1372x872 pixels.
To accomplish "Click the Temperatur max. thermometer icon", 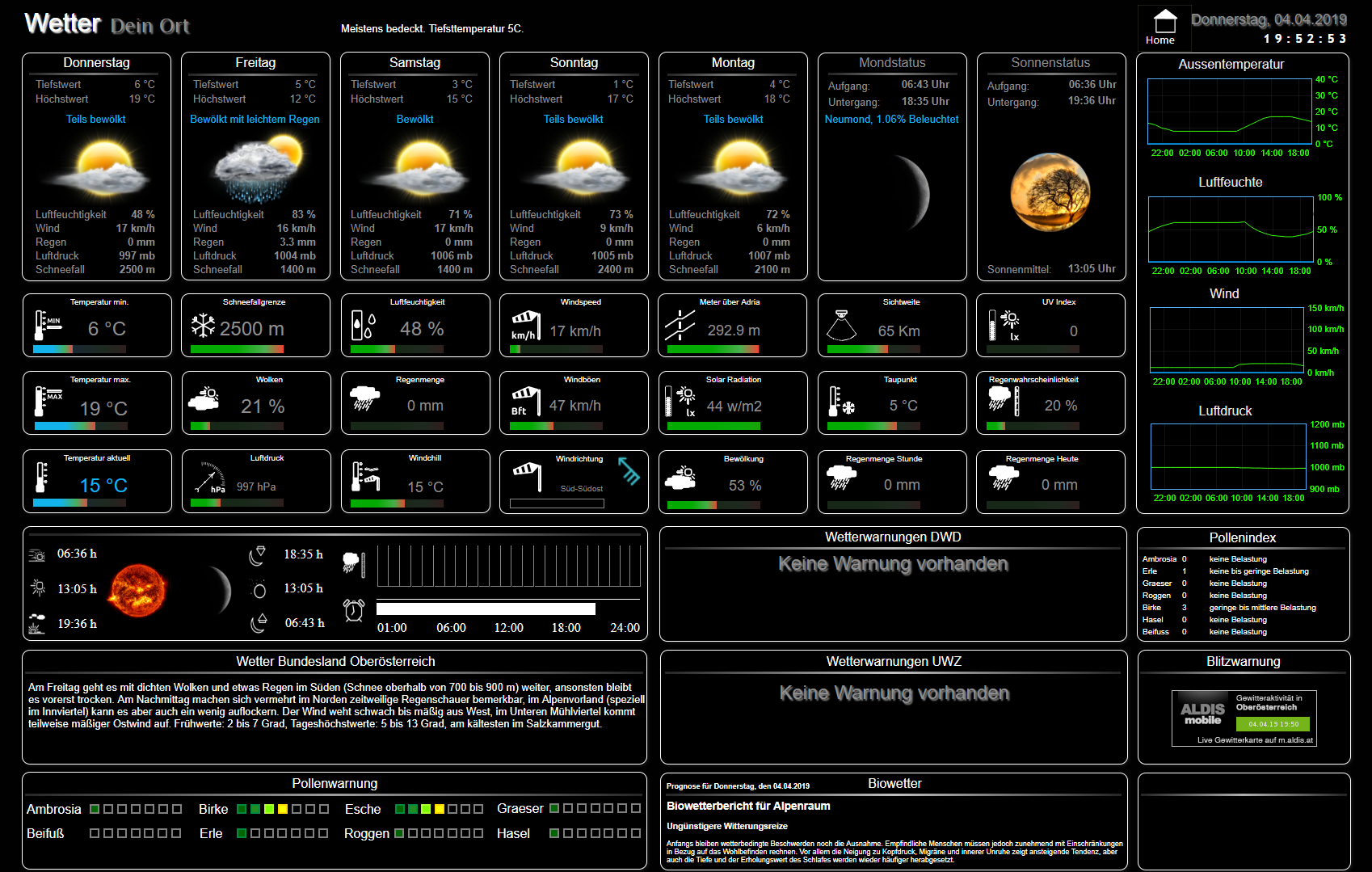I will [x=48, y=401].
